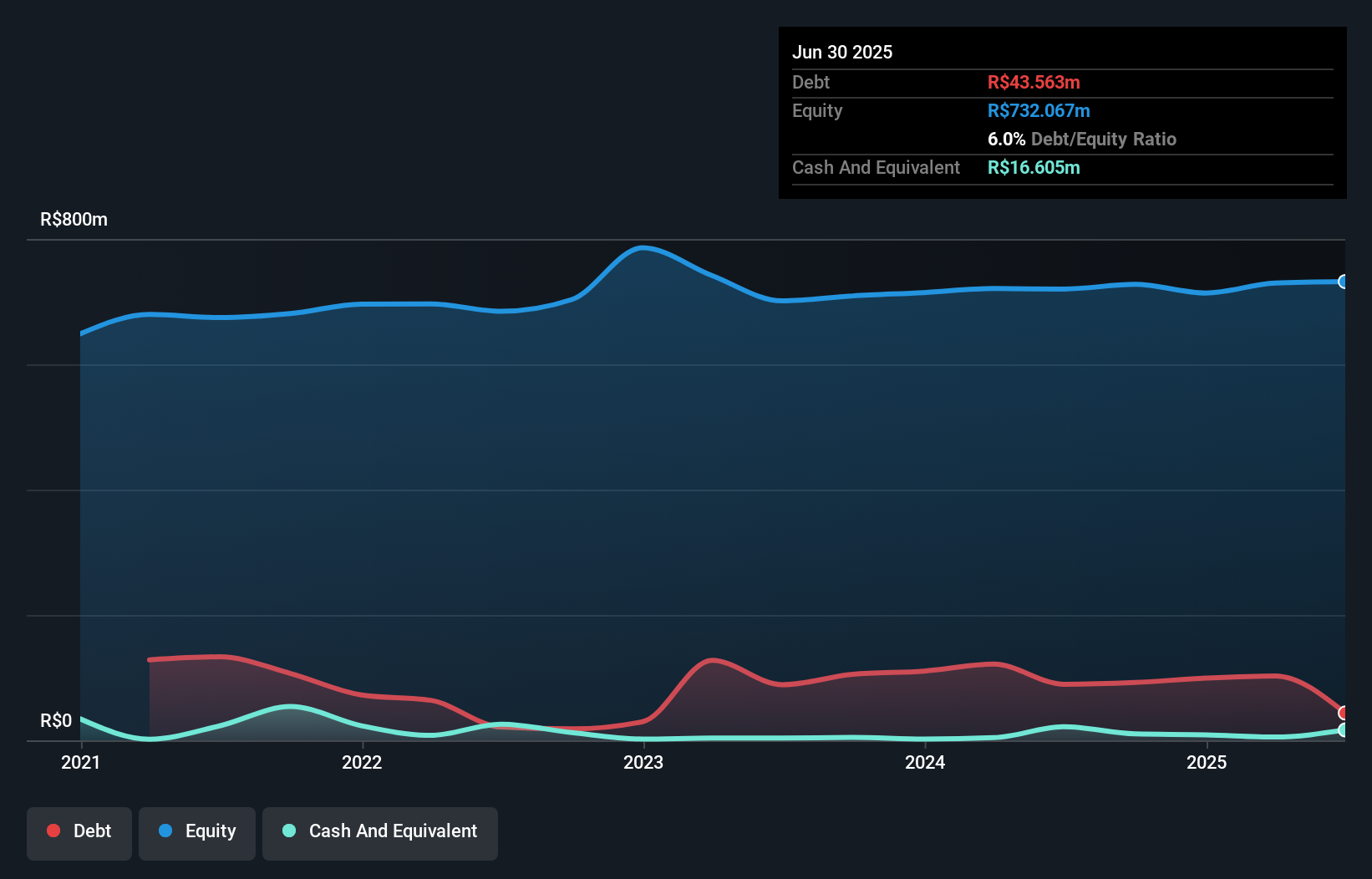Viewport: 1372px width, 879px height.
Task: Click the teal Cash And Equivalent legend dot
Action: click(x=287, y=831)
